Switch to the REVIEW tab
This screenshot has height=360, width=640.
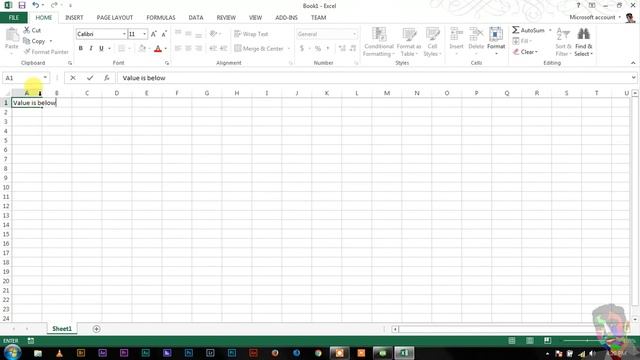point(226,18)
